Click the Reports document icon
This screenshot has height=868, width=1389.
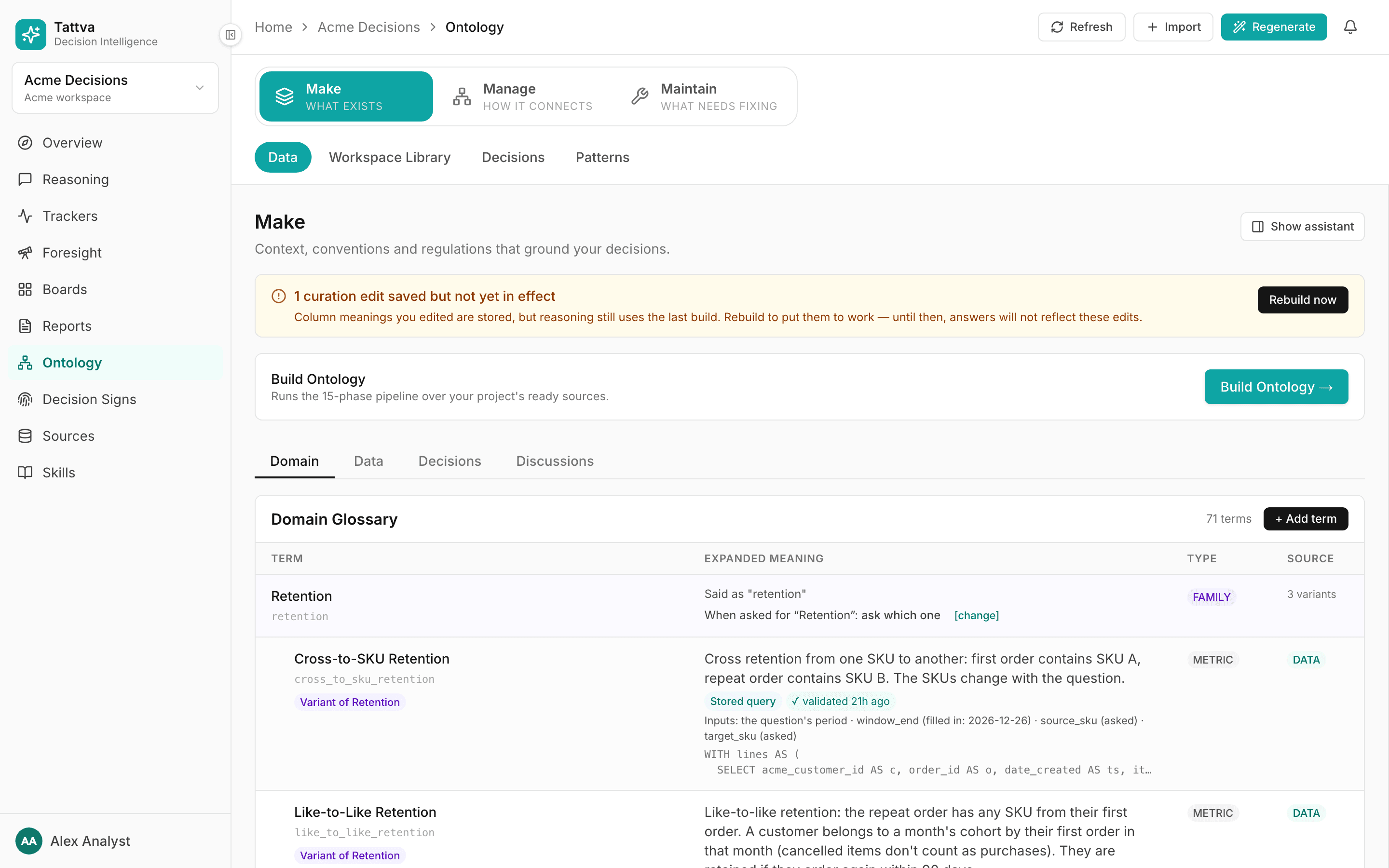pos(25,326)
